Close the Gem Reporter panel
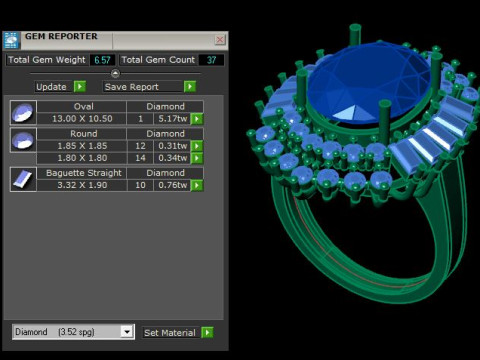Viewport: 480px width, 360px height. 220,40
